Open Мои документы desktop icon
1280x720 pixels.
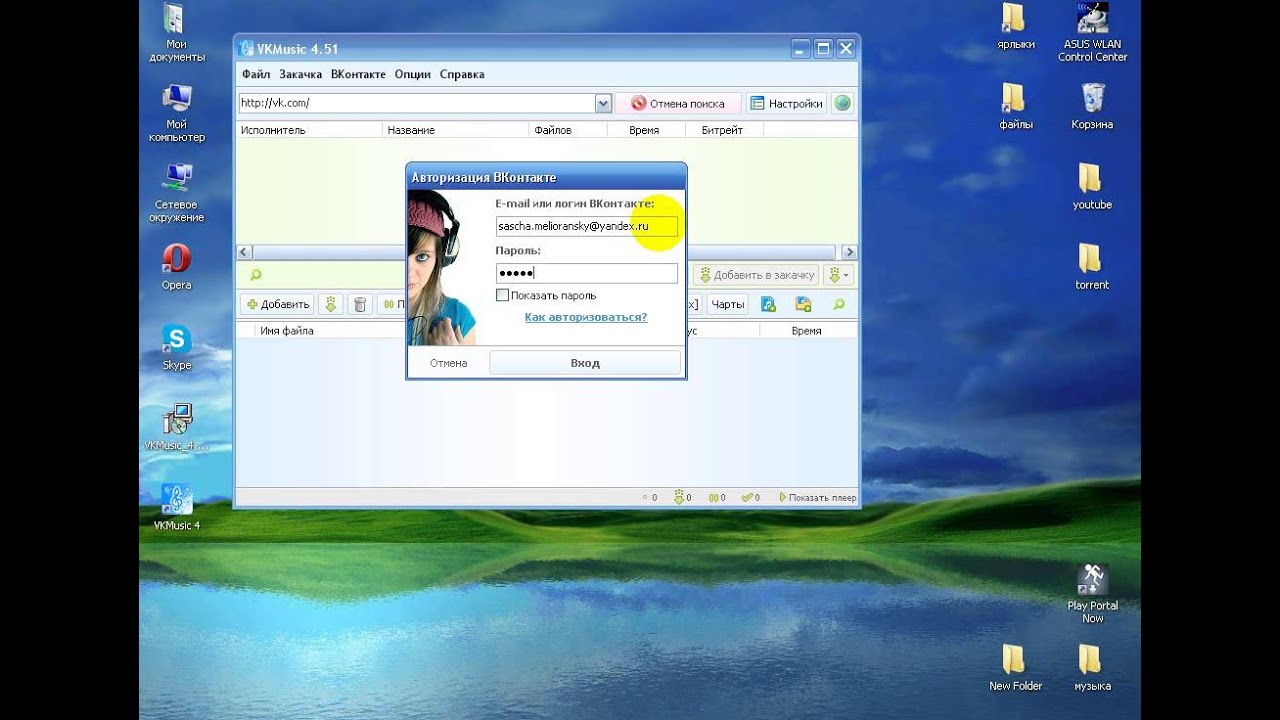pyautogui.click(x=177, y=33)
